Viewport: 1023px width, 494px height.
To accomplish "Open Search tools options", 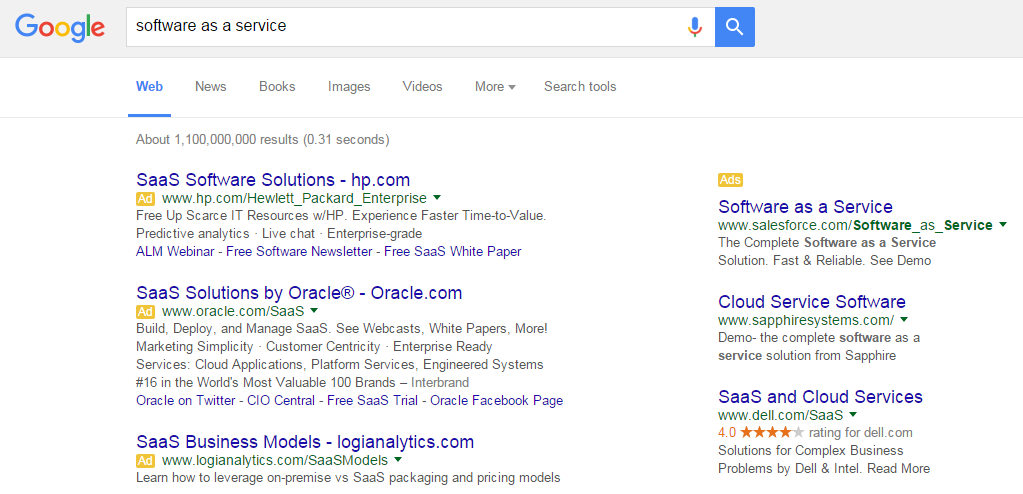I will tap(580, 87).
